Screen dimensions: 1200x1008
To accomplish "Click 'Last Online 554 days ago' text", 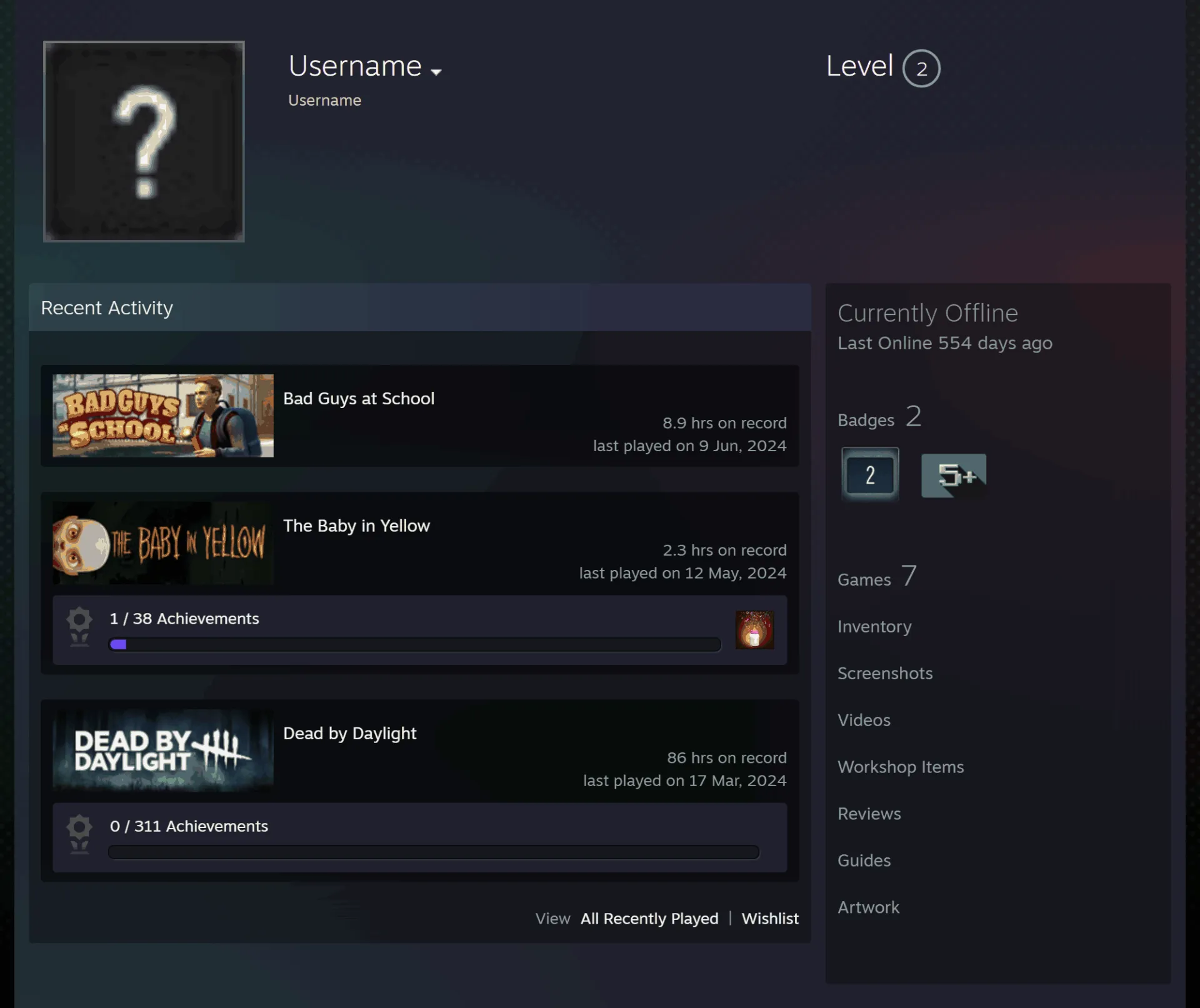I will (944, 343).
